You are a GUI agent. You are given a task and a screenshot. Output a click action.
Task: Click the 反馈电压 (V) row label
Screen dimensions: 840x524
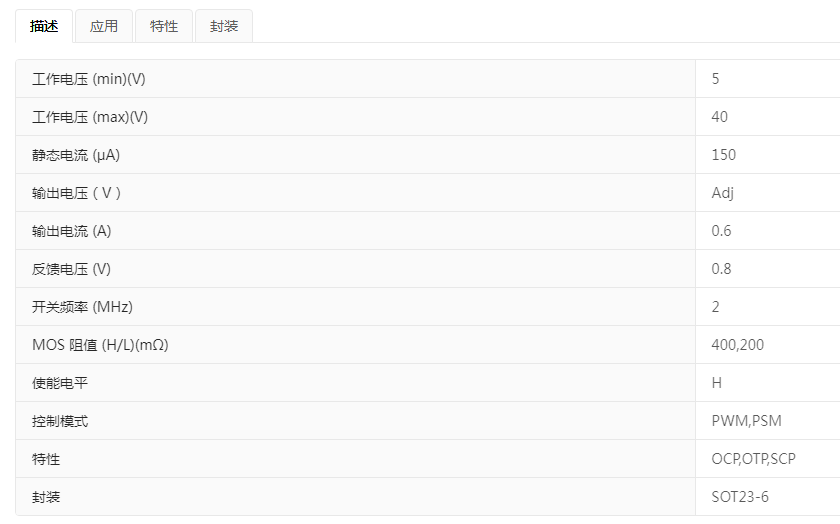71,269
